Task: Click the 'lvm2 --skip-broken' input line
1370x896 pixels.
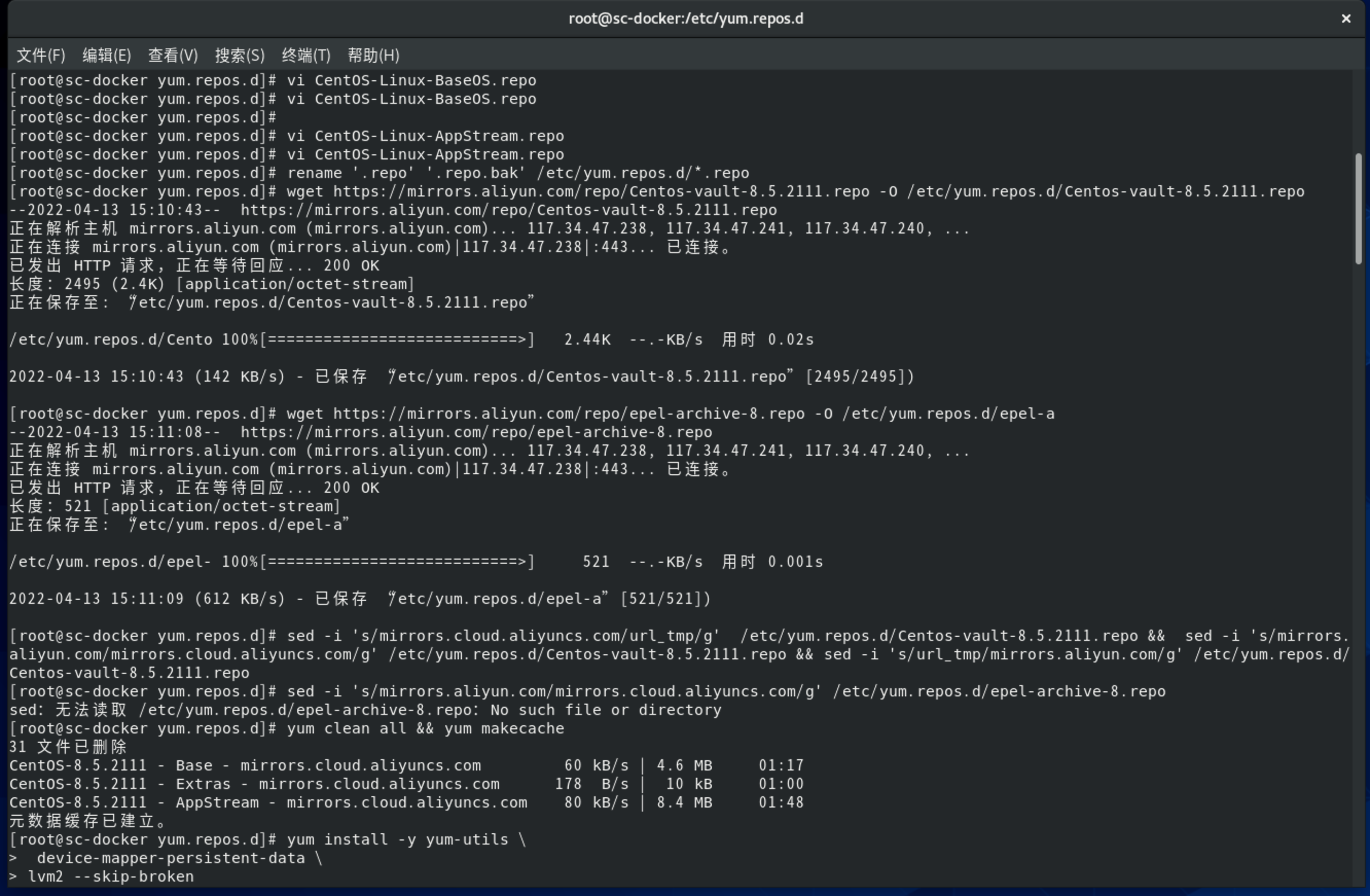Action: (x=111, y=876)
